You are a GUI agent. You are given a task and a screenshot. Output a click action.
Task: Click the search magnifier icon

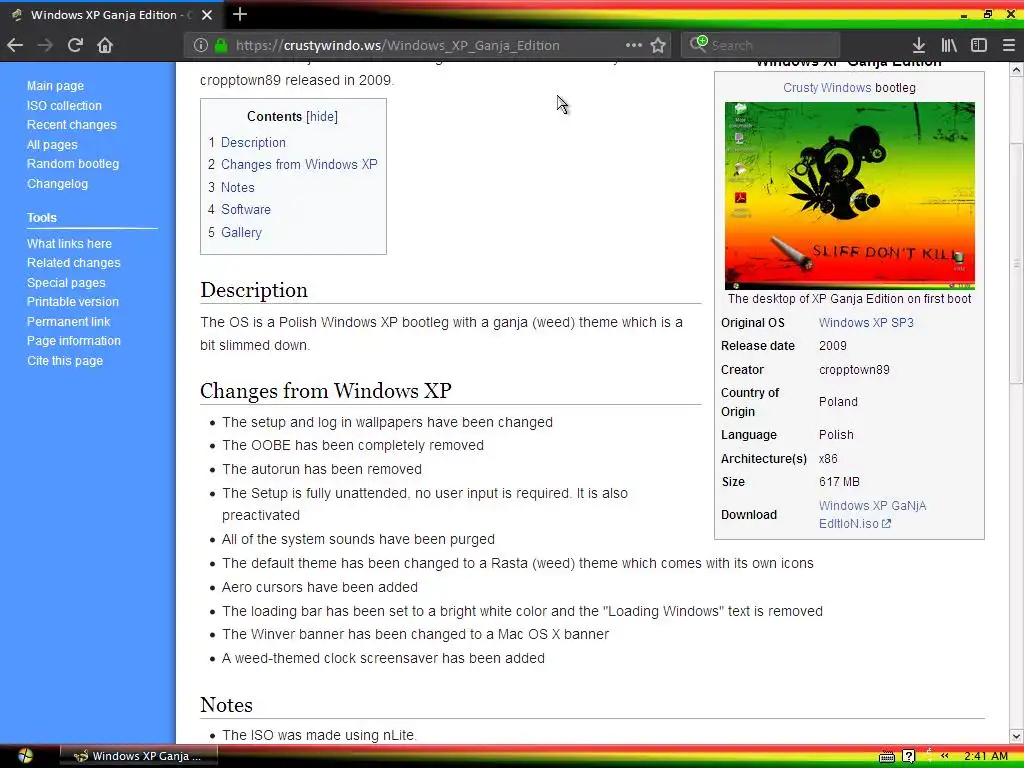(x=698, y=44)
